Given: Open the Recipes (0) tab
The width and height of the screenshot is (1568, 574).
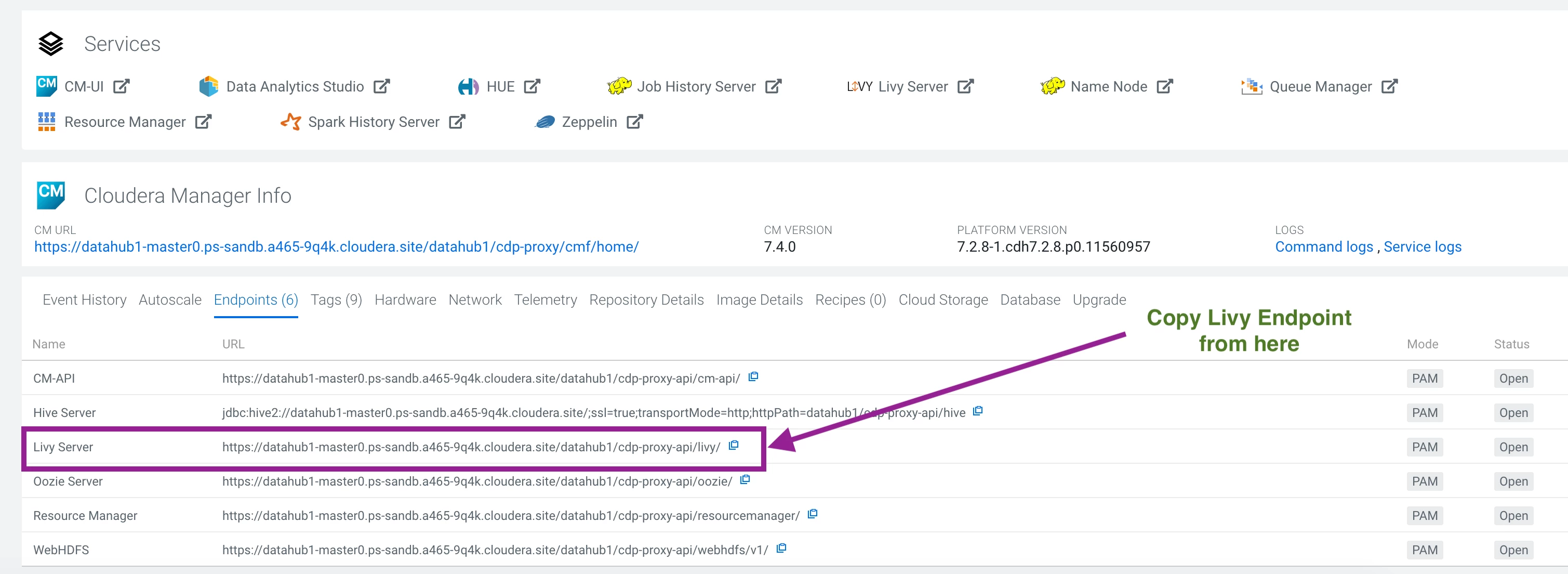Looking at the screenshot, I should tap(851, 300).
